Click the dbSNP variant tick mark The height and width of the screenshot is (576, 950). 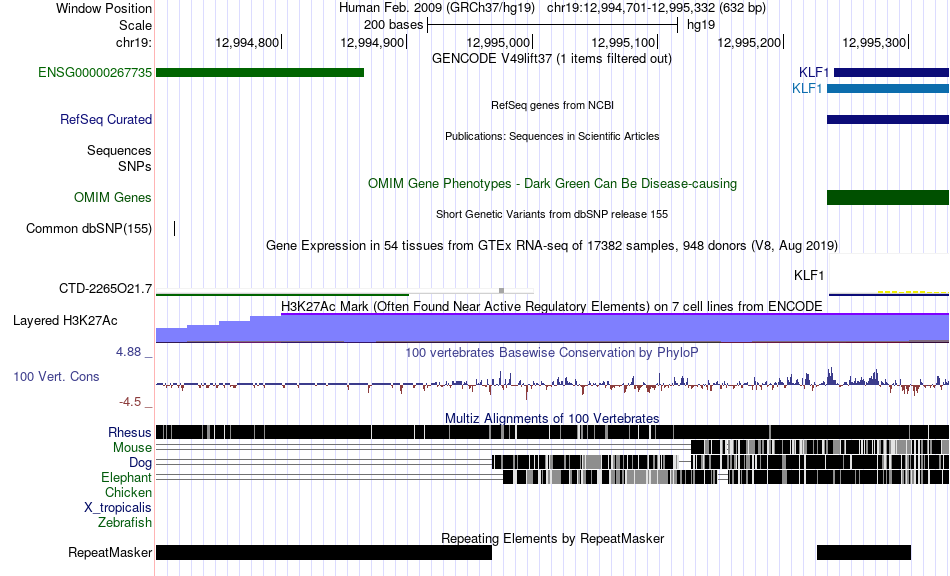tap(174, 228)
